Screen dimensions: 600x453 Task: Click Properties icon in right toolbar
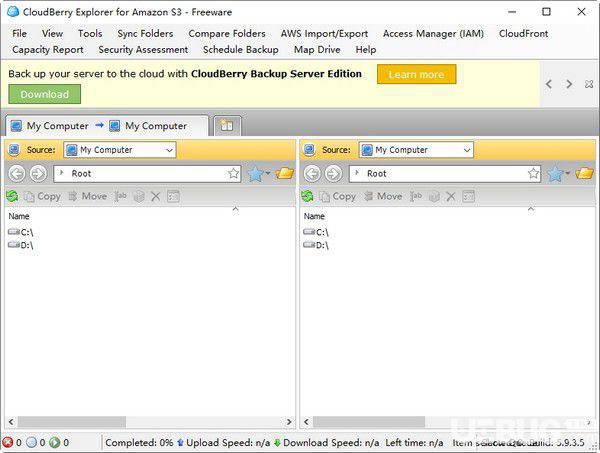tap(469, 196)
